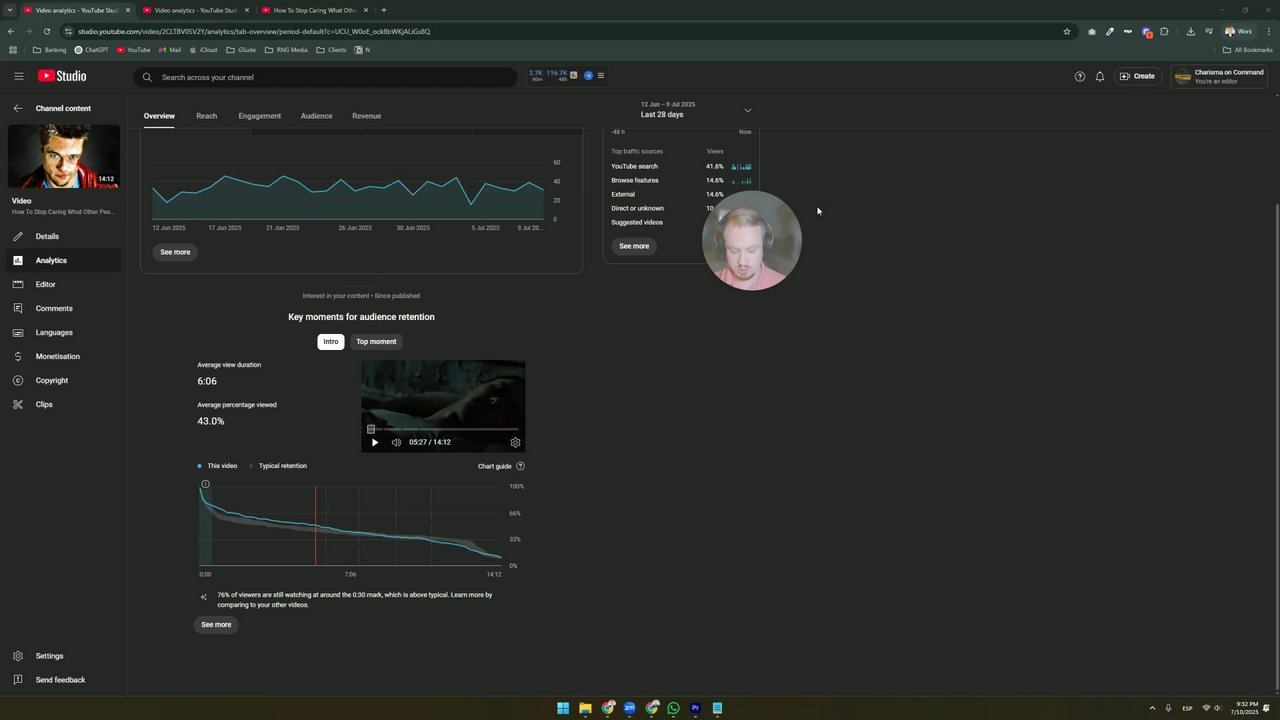Play the retention preview video
The height and width of the screenshot is (720, 1280).
(x=375, y=442)
